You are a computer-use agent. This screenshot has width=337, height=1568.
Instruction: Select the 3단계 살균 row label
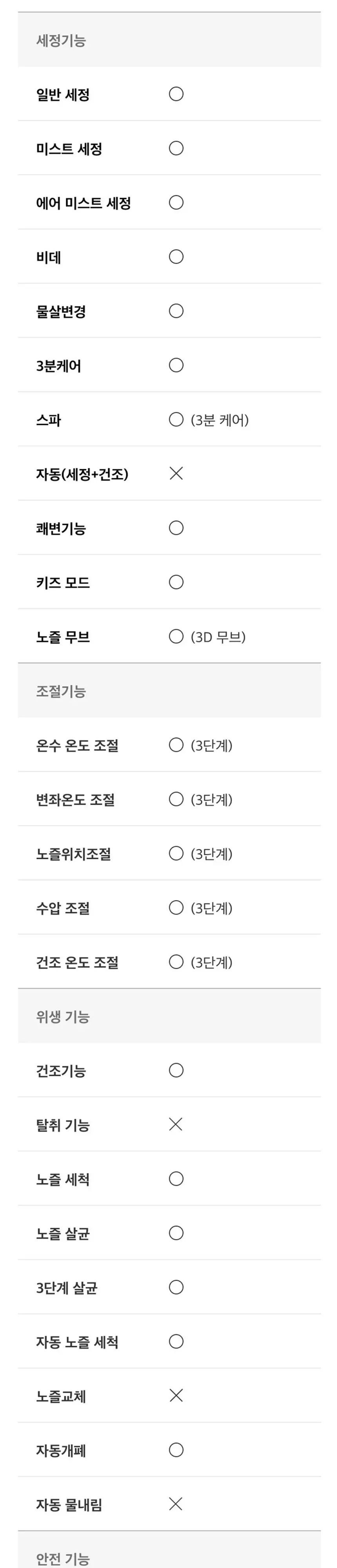[x=66, y=1288]
